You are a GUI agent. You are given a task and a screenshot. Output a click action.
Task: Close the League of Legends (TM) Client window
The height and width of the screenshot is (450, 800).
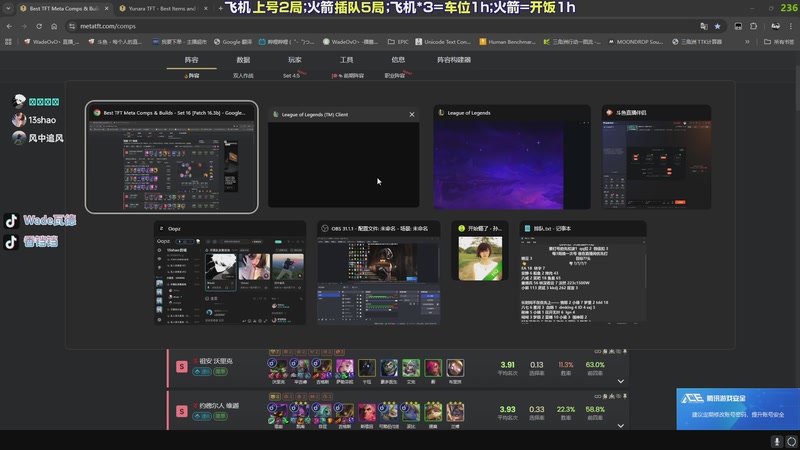[x=412, y=114]
